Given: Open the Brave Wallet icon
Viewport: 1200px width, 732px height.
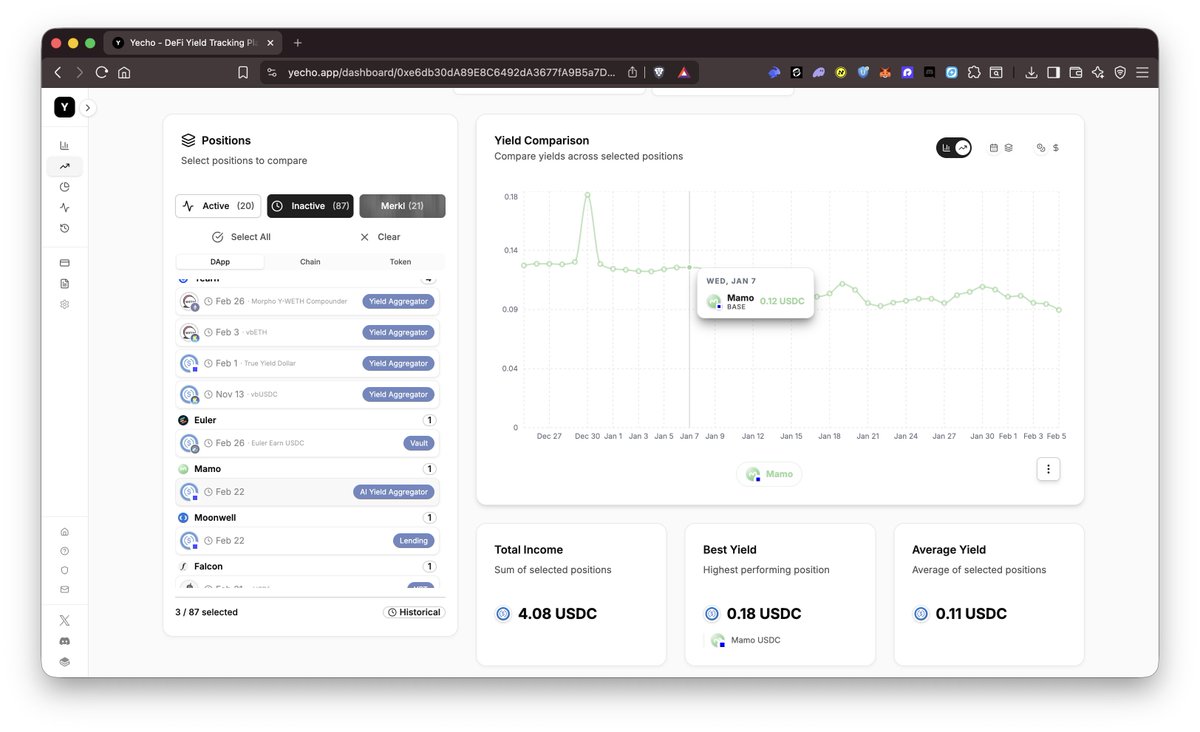Looking at the screenshot, I should click(1076, 72).
